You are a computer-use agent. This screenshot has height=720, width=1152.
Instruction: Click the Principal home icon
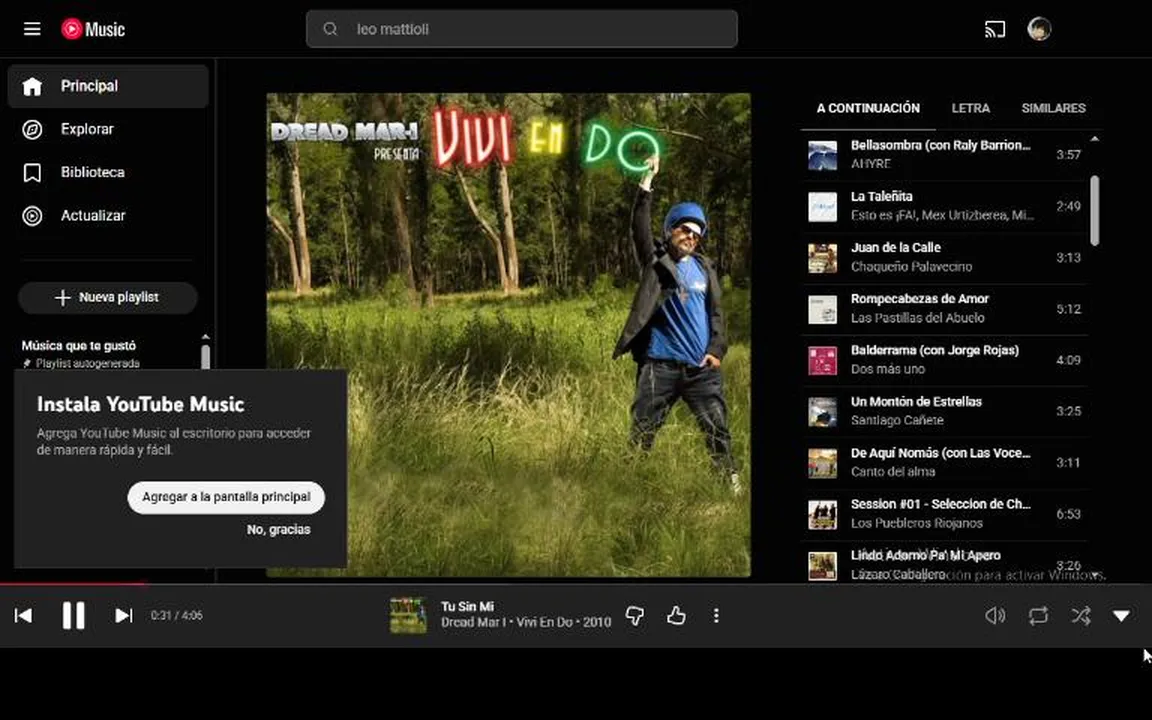click(x=32, y=86)
